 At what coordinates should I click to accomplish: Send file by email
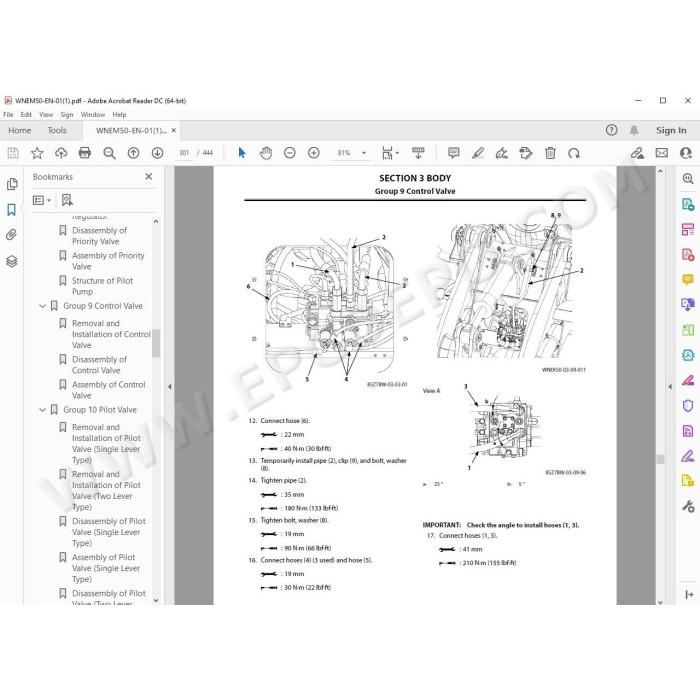(662, 153)
